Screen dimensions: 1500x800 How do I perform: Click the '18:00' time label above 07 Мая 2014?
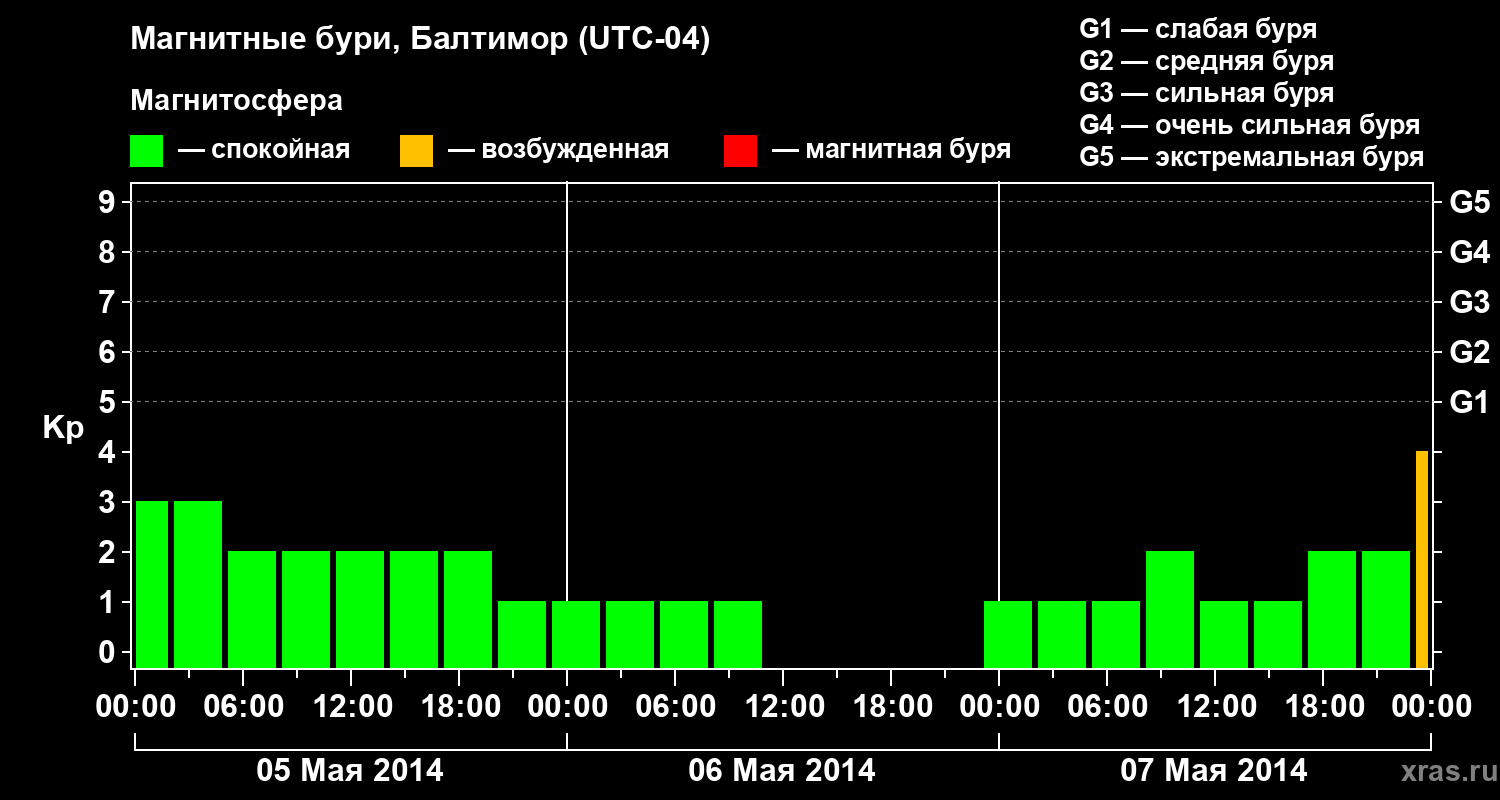(1323, 706)
